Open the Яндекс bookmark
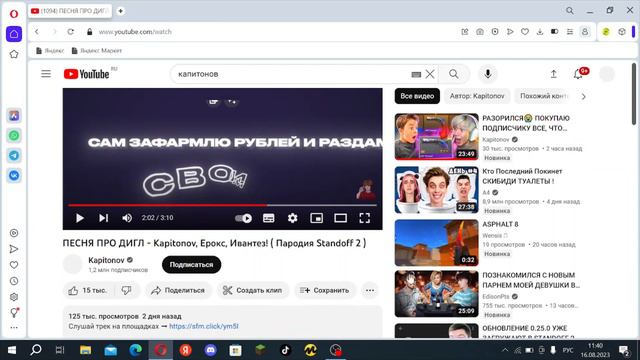This screenshot has height=360, width=640. point(50,51)
